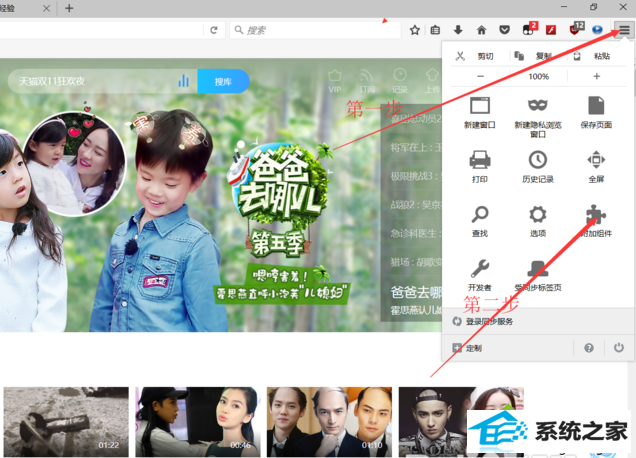Viewport: 636px width, 458px height.
Task: Zoom in with the plus button
Action: click(596, 76)
